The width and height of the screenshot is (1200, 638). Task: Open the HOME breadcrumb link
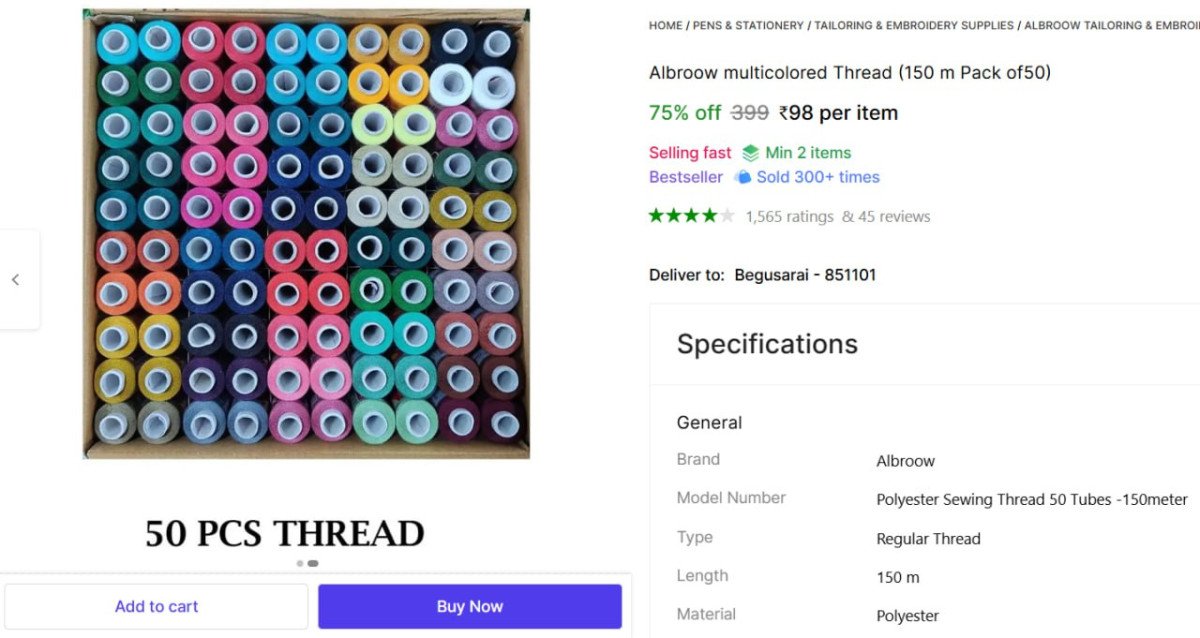coord(665,25)
